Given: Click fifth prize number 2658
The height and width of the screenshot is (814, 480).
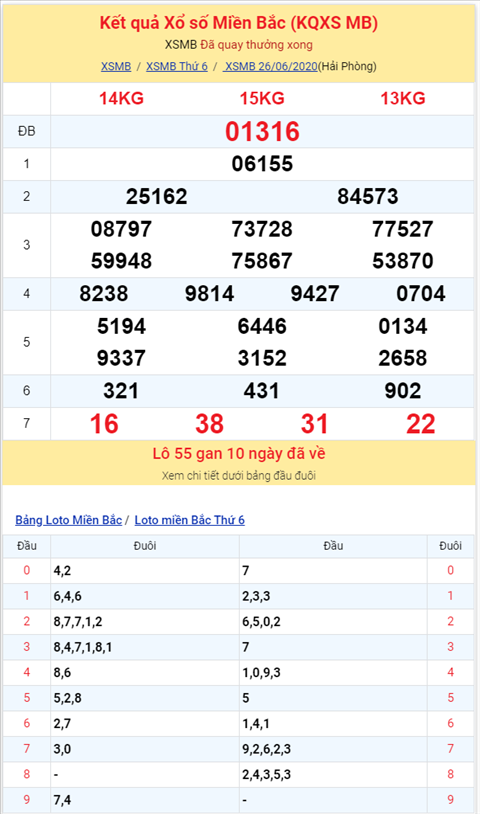Looking at the screenshot, I should (403, 358).
